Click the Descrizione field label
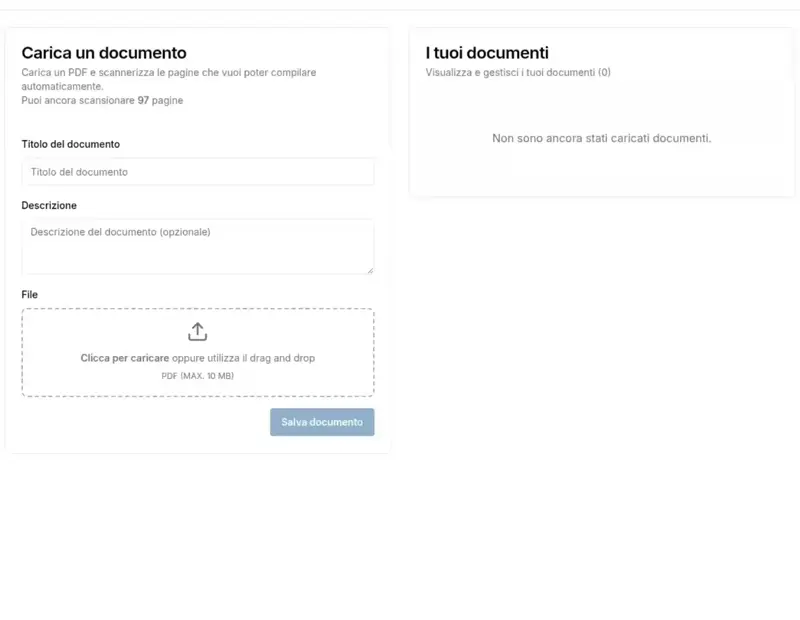Viewport: 800px width, 620px height. (49, 205)
